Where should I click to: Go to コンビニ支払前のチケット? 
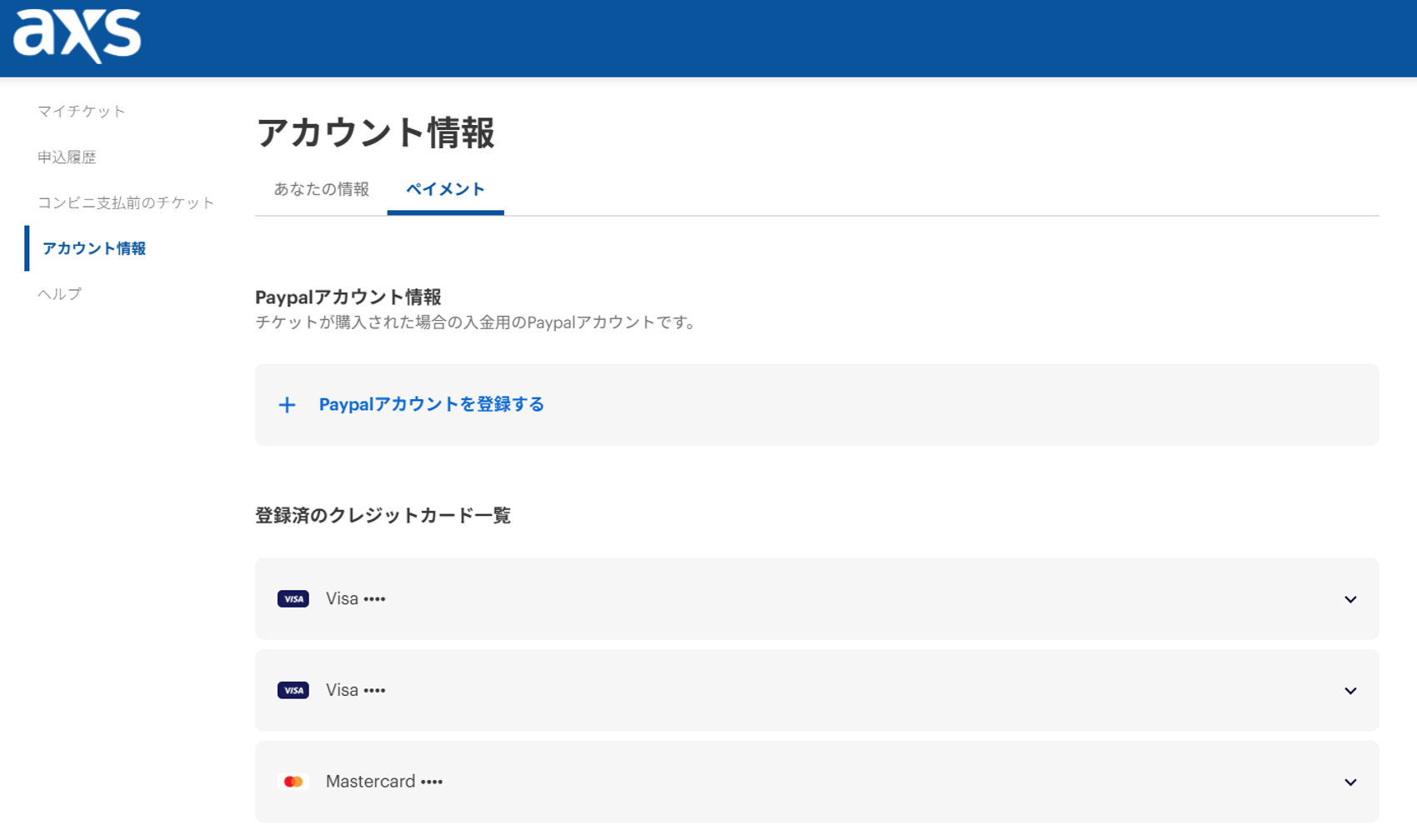pyautogui.click(x=126, y=202)
